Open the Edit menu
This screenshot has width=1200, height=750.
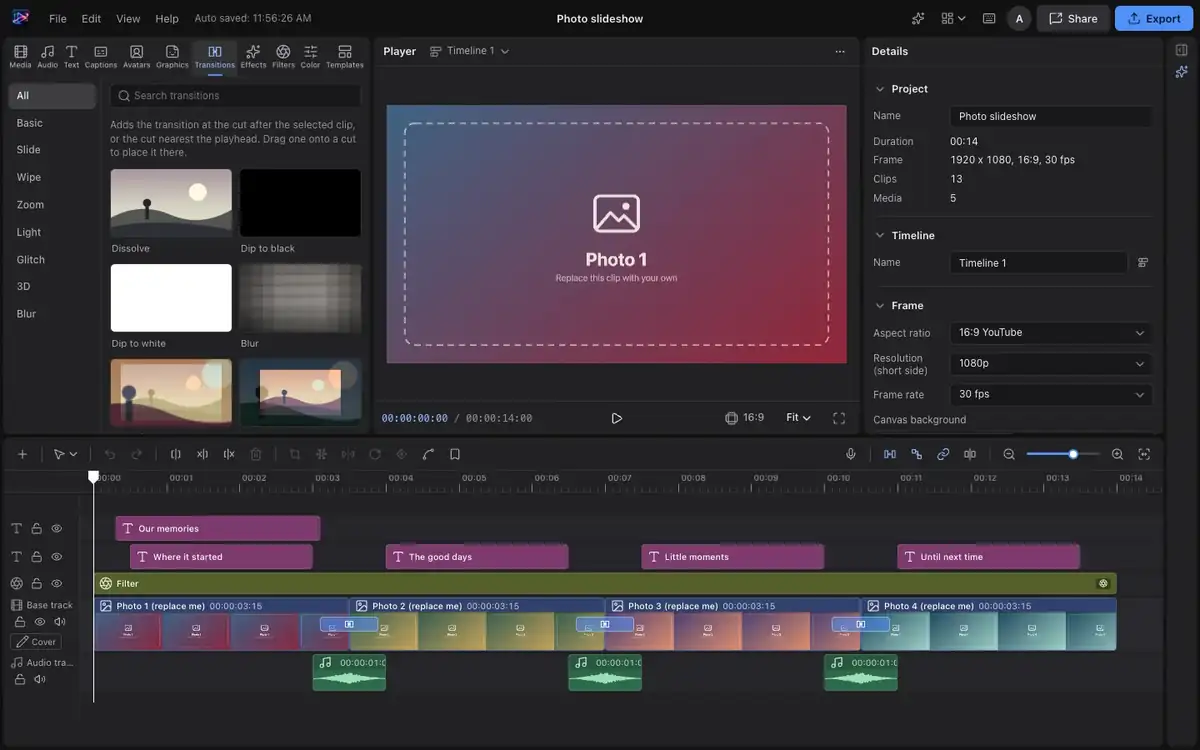click(x=91, y=19)
